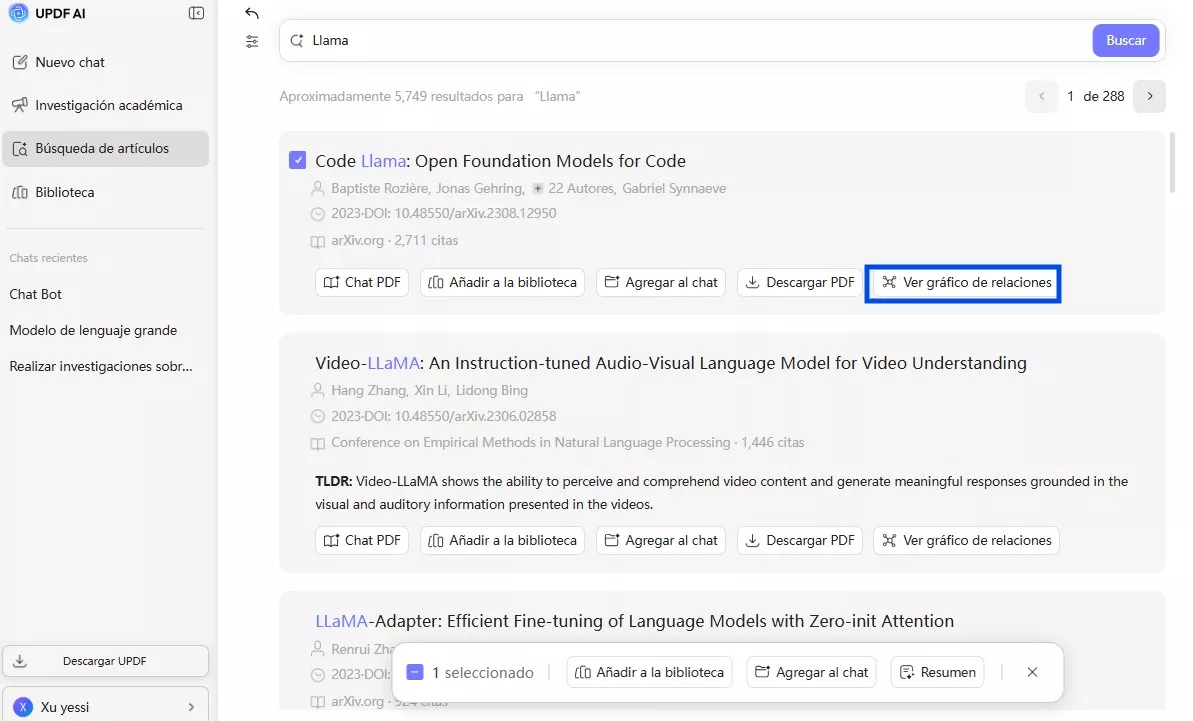Click author name Baptiste Rozière
Viewport: 1193px width, 721px height.
[380, 189]
